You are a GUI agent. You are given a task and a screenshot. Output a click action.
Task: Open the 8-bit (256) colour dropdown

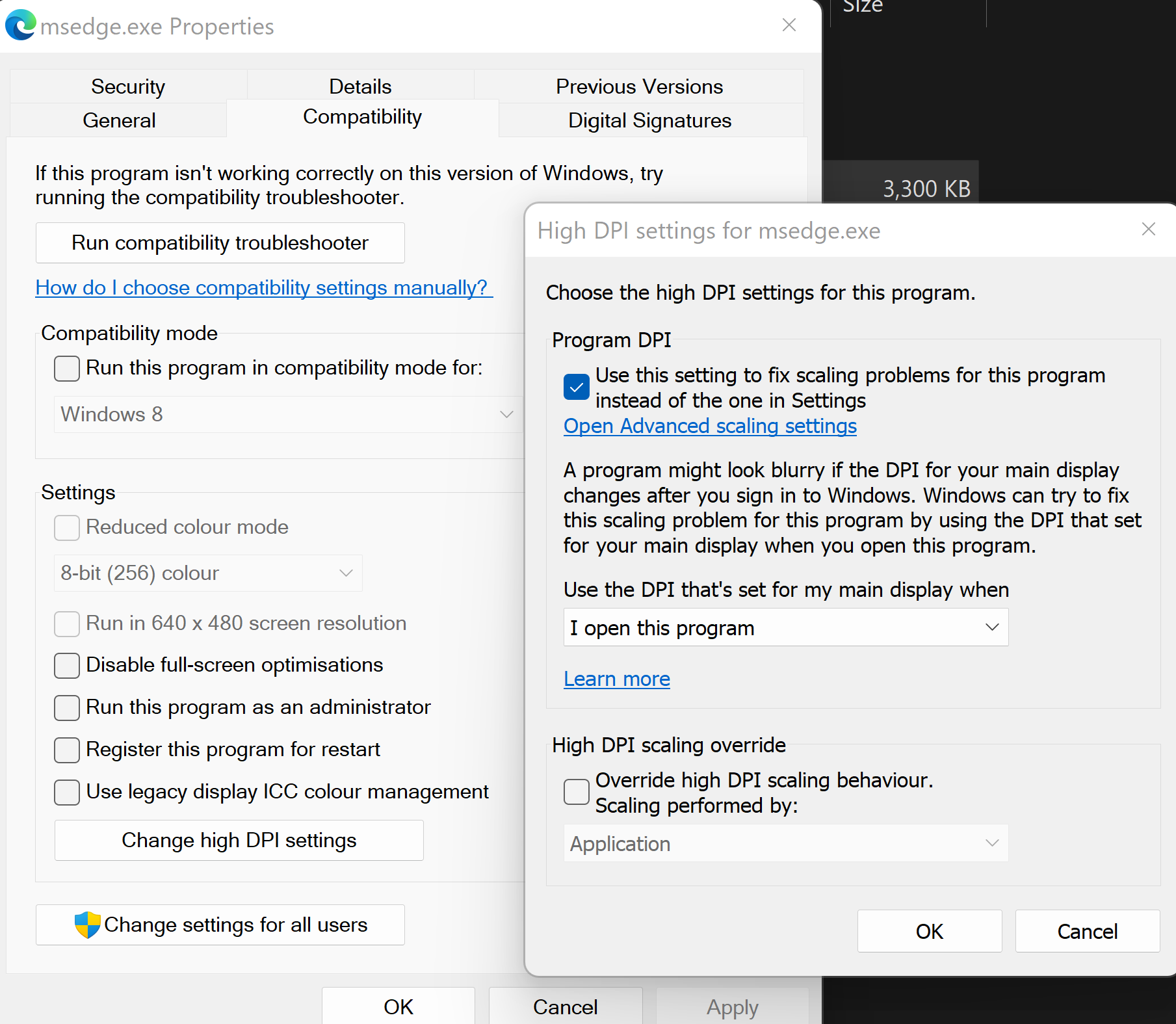(208, 573)
